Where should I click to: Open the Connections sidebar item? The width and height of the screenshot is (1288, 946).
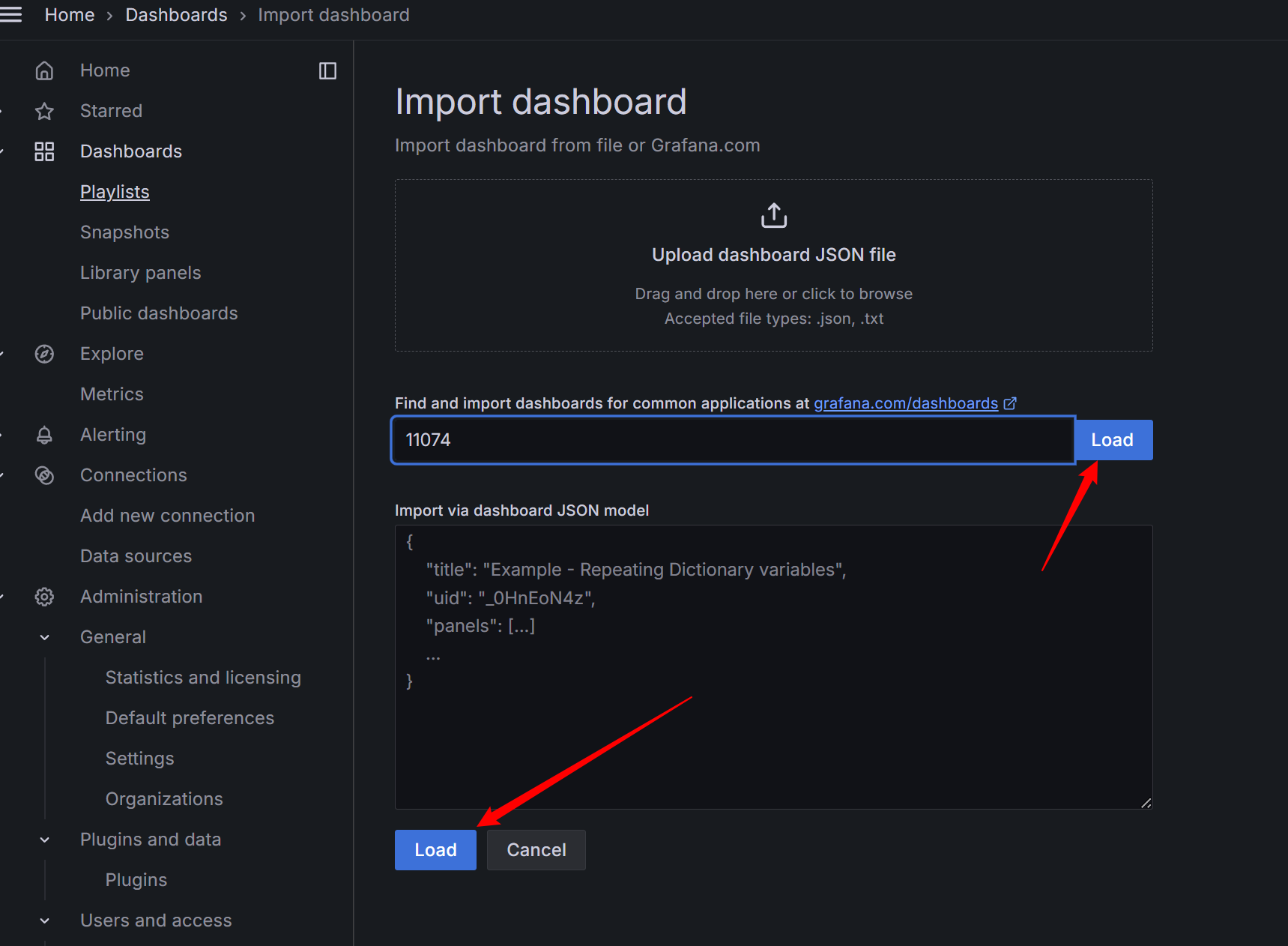133,475
